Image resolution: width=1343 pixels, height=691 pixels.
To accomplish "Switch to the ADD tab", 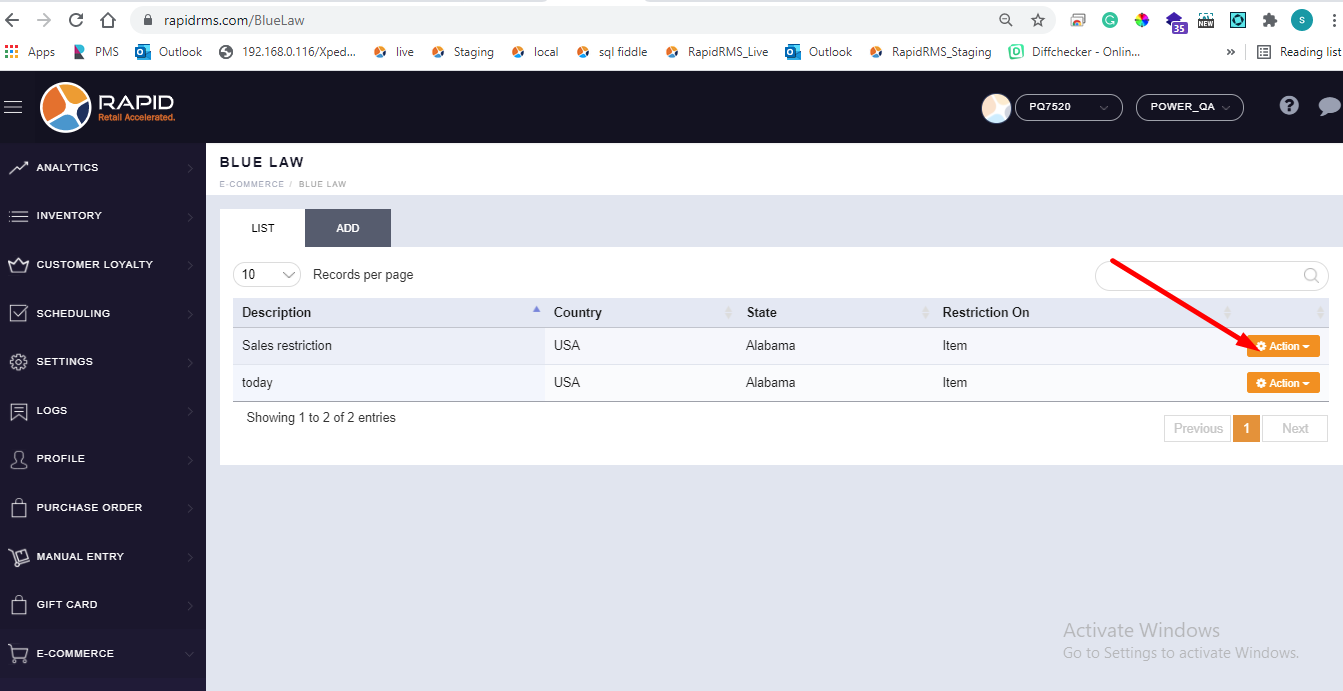I will [347, 228].
